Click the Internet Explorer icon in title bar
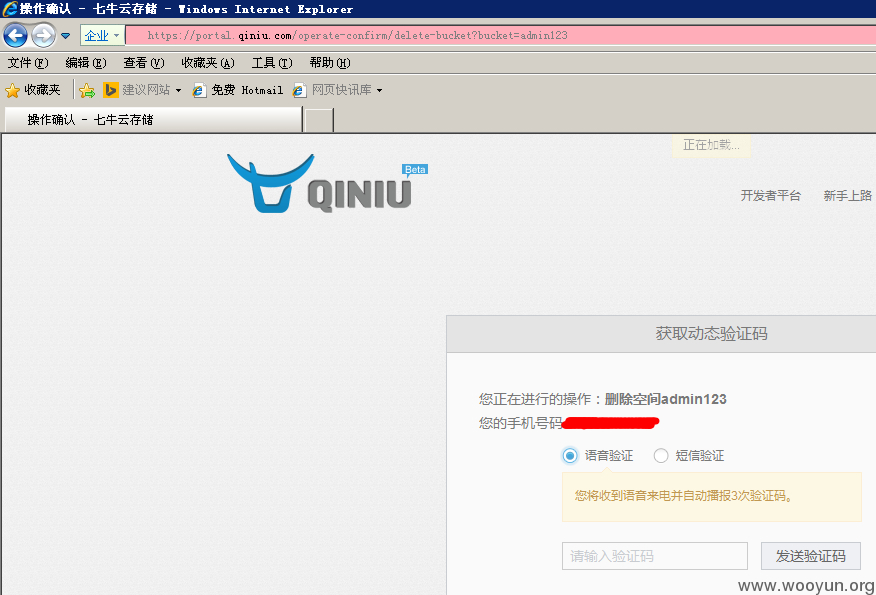The height and width of the screenshot is (595, 876). pos(9,8)
